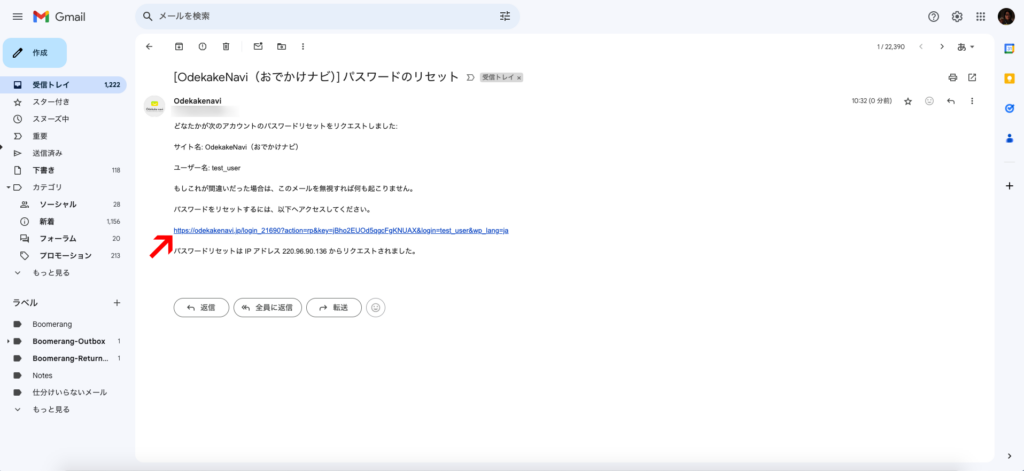The image size is (1024, 471).
Task: Open the email in a new window
Action: click(972, 77)
